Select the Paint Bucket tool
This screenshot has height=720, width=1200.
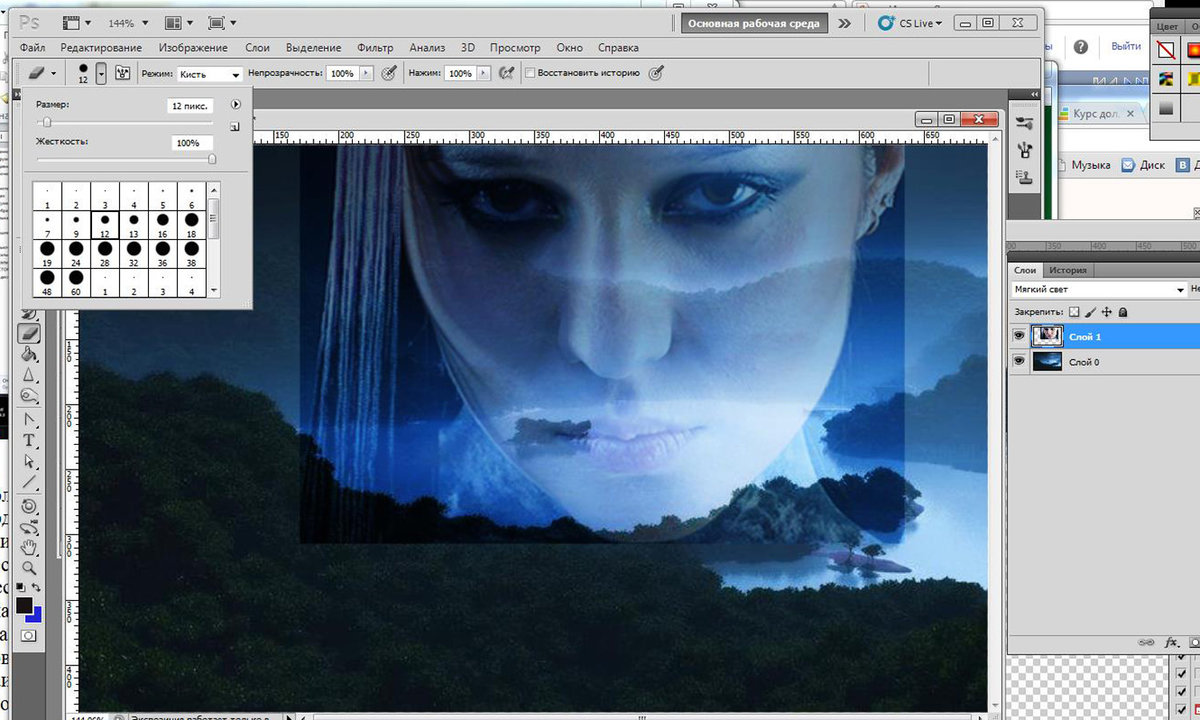coord(29,354)
